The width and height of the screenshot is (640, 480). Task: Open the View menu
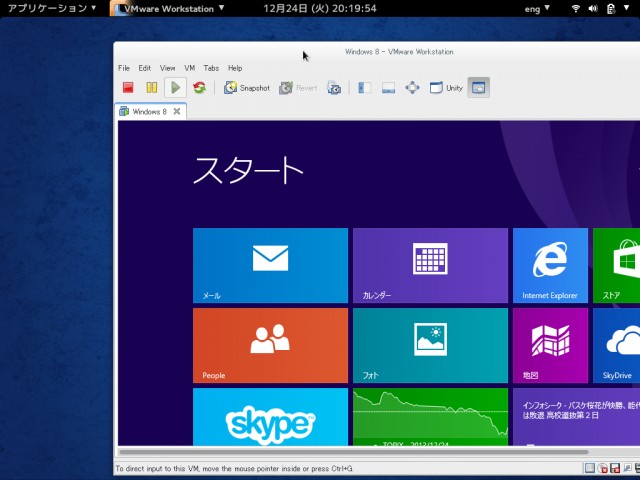[x=167, y=68]
